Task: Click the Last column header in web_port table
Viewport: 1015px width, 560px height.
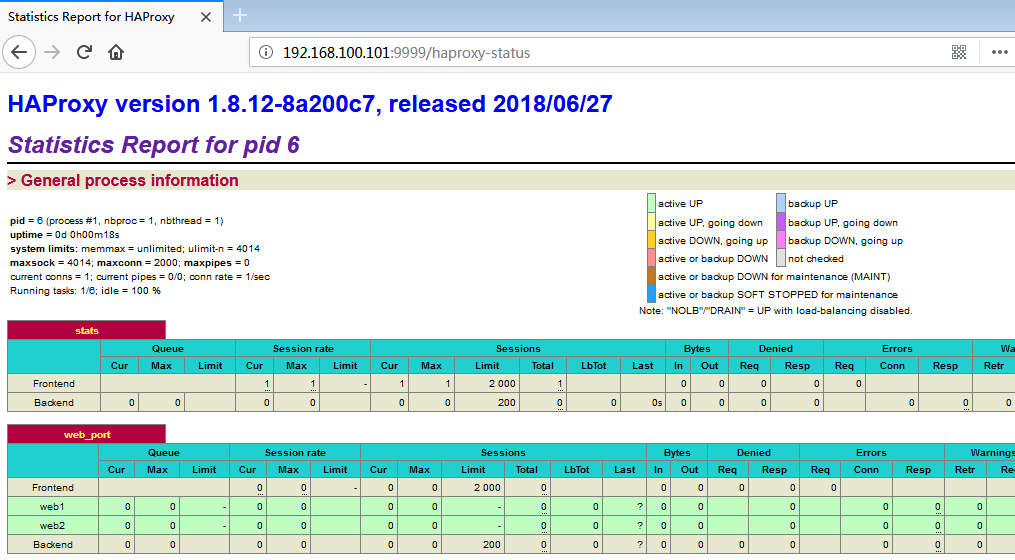Action: click(625, 470)
